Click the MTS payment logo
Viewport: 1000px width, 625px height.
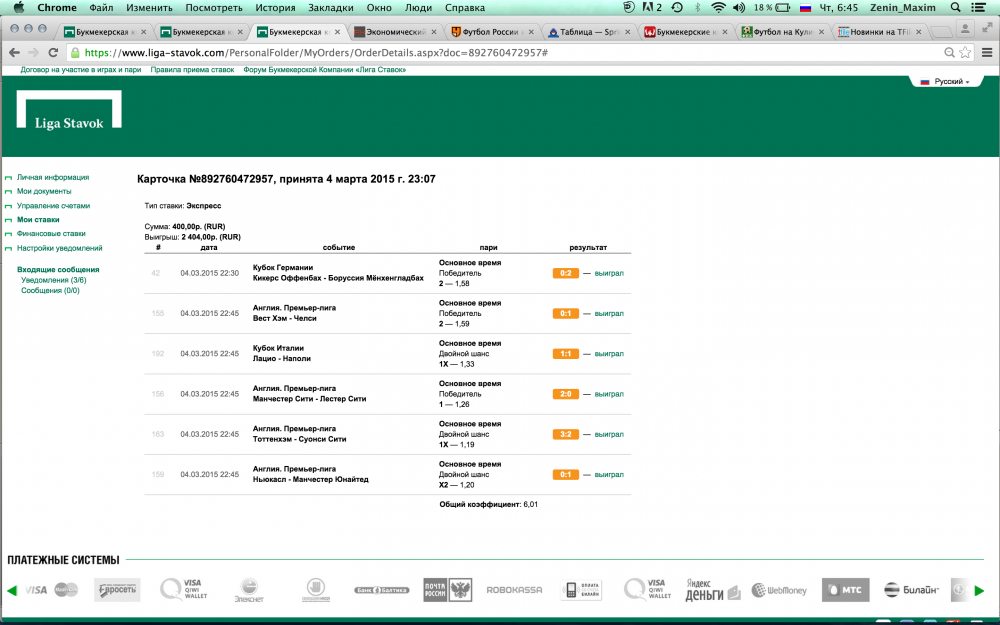pos(845,590)
